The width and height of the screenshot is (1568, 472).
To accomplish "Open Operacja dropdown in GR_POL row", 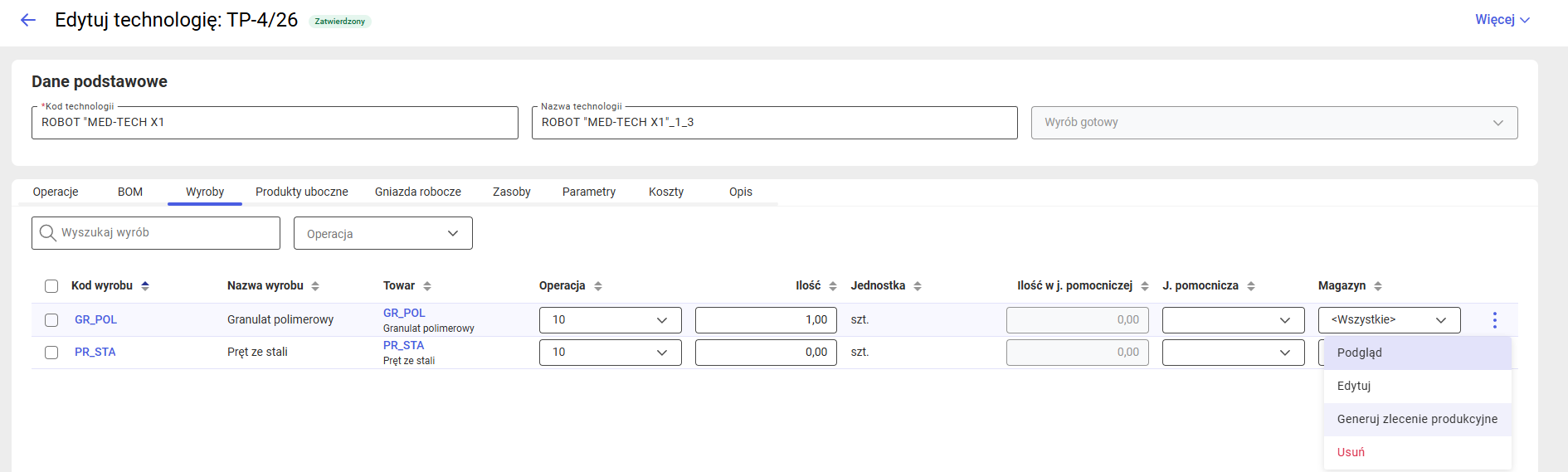I will click(x=611, y=320).
